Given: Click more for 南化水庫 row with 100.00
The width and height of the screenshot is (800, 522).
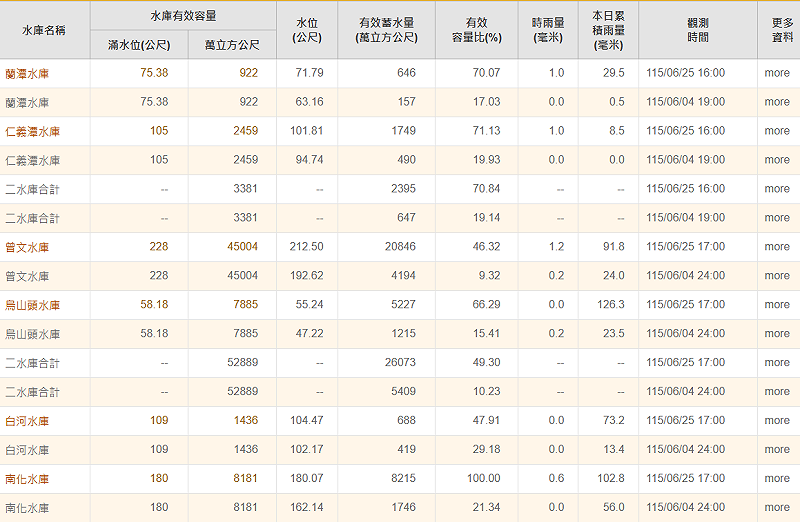Looking at the screenshot, I should [x=777, y=479].
